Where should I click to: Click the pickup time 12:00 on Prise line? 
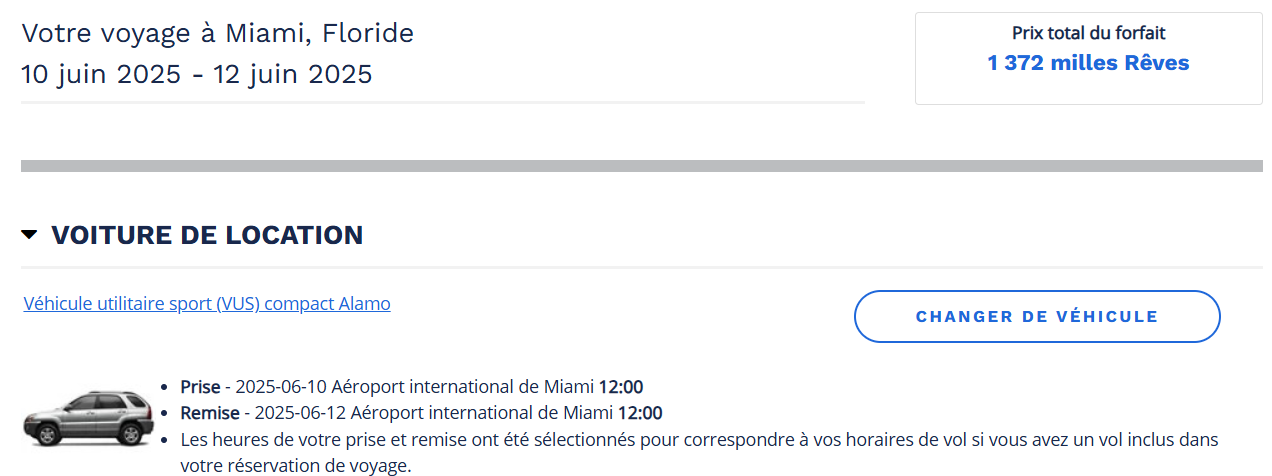(x=621, y=387)
